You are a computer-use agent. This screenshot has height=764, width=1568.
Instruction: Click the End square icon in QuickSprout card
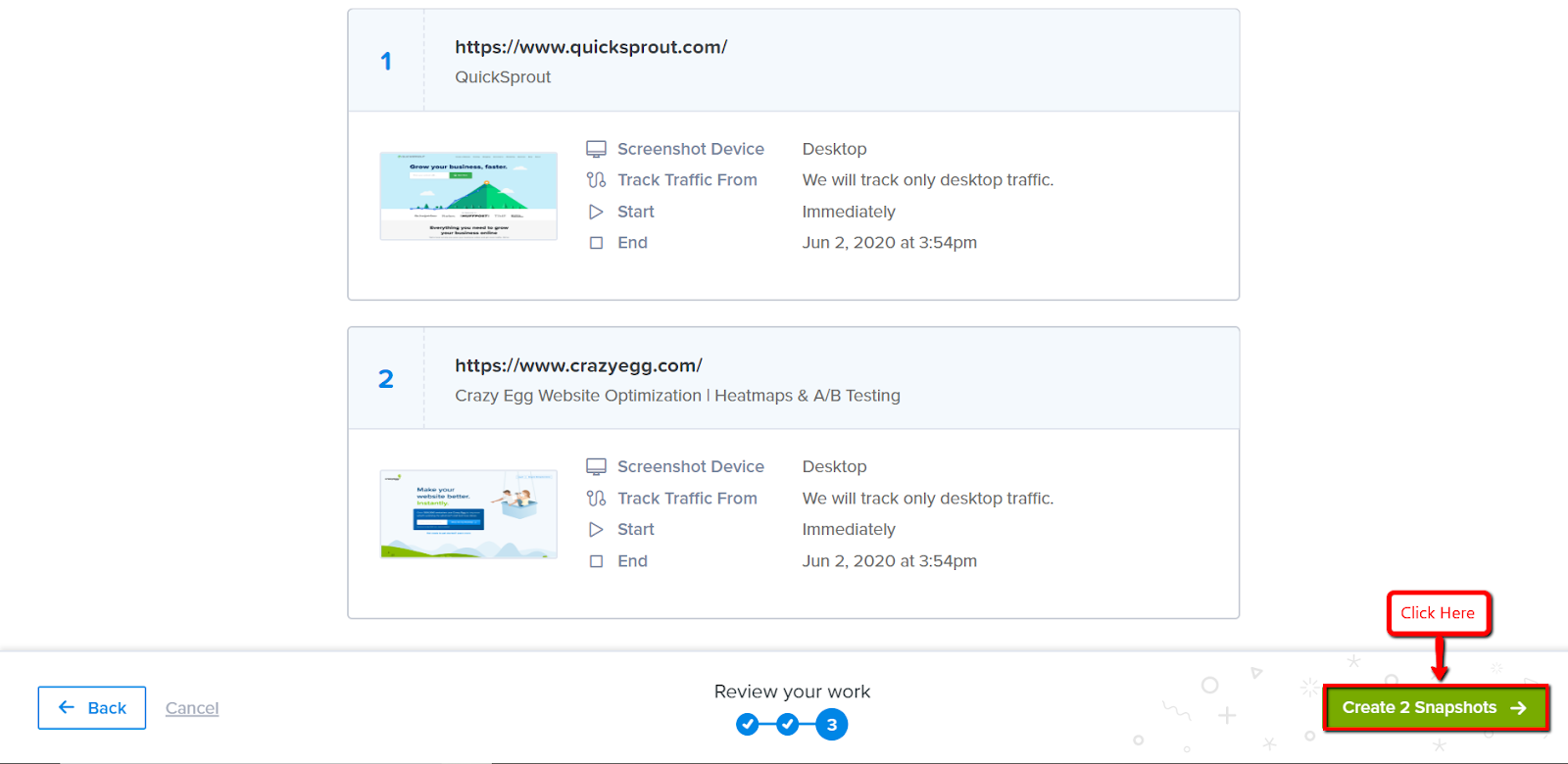[x=596, y=243]
